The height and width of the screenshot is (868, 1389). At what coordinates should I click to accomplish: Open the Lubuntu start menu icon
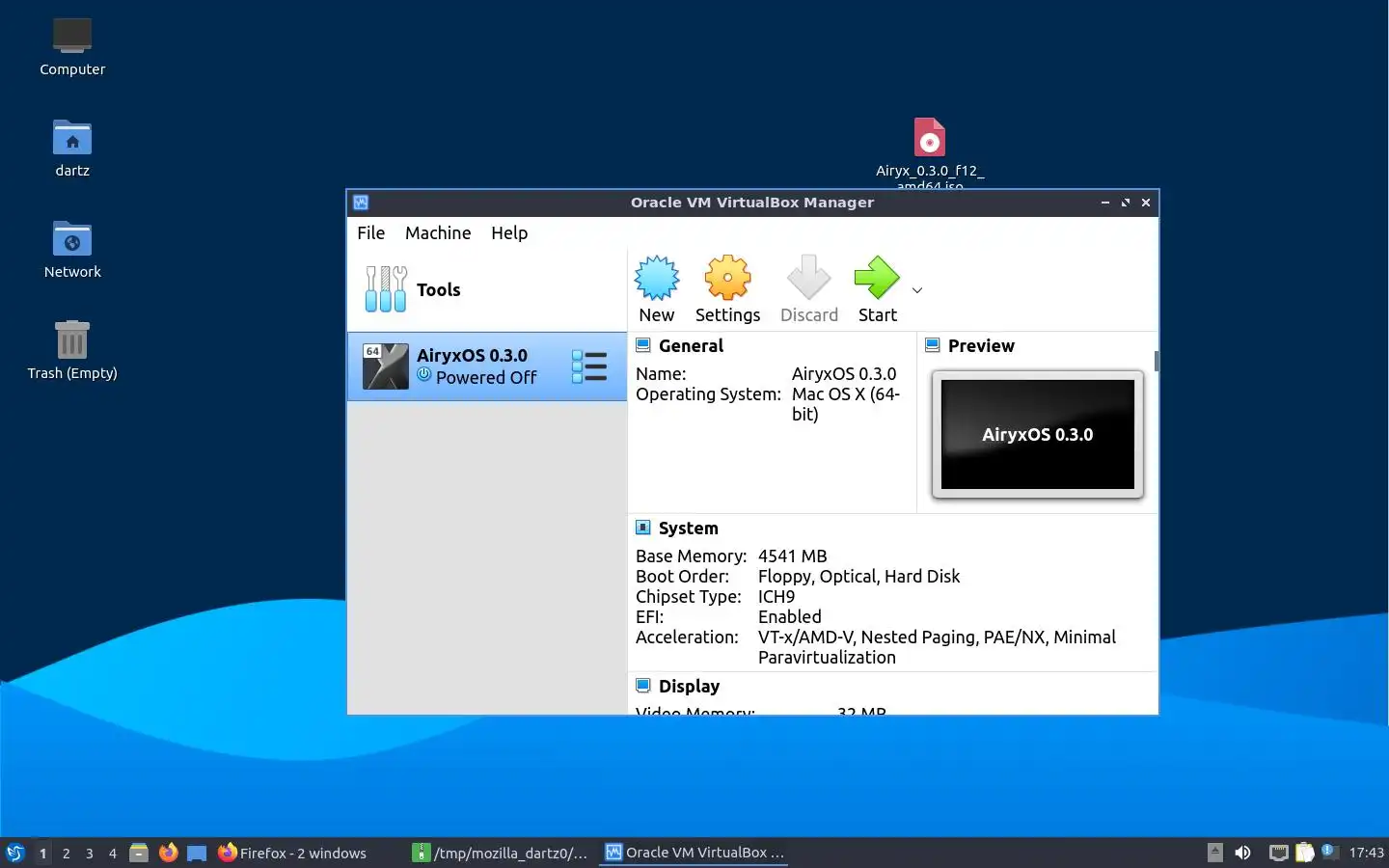(15, 853)
